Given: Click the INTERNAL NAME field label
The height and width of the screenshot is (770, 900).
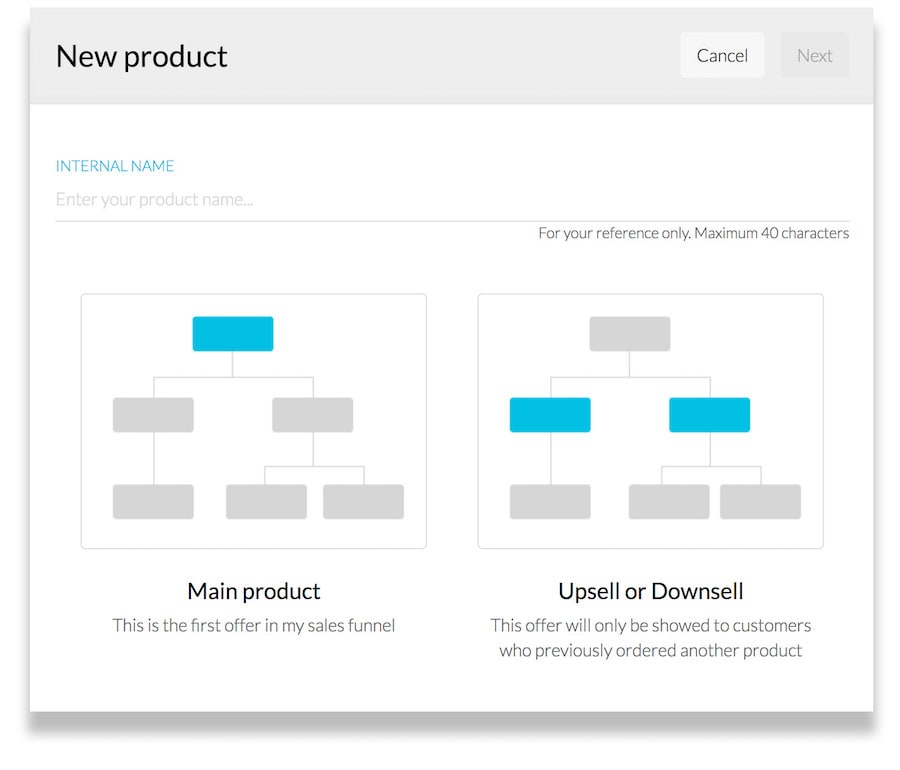Looking at the screenshot, I should pyautogui.click(x=115, y=166).
